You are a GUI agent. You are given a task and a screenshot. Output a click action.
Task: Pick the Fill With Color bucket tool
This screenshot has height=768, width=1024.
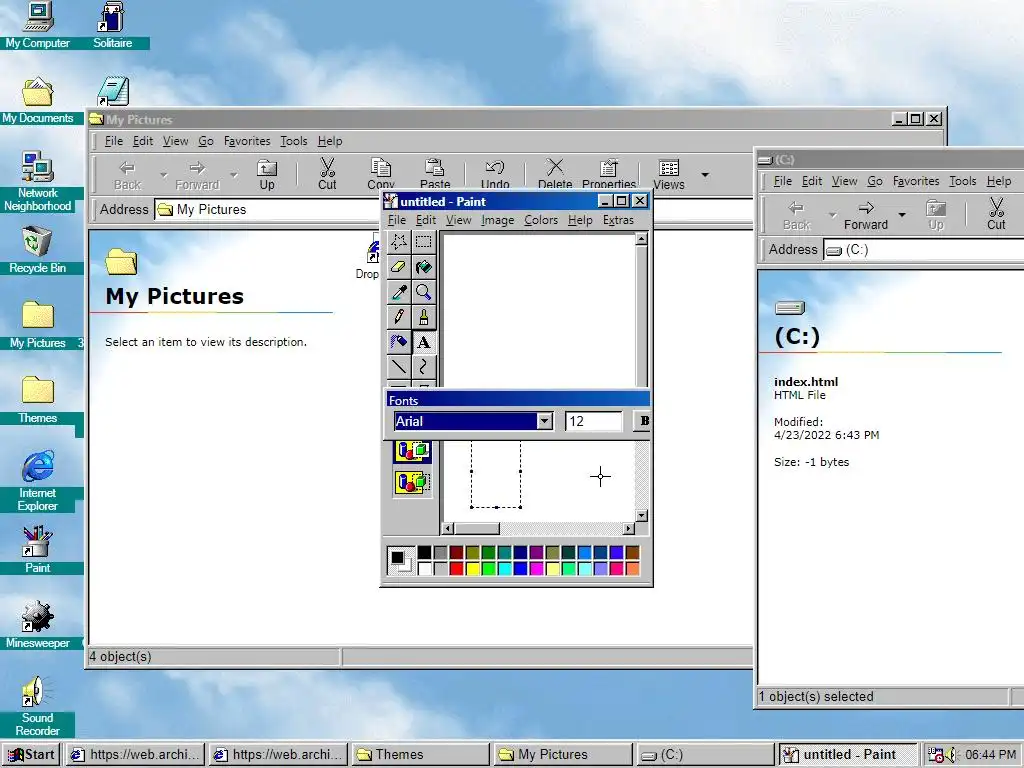(424, 266)
